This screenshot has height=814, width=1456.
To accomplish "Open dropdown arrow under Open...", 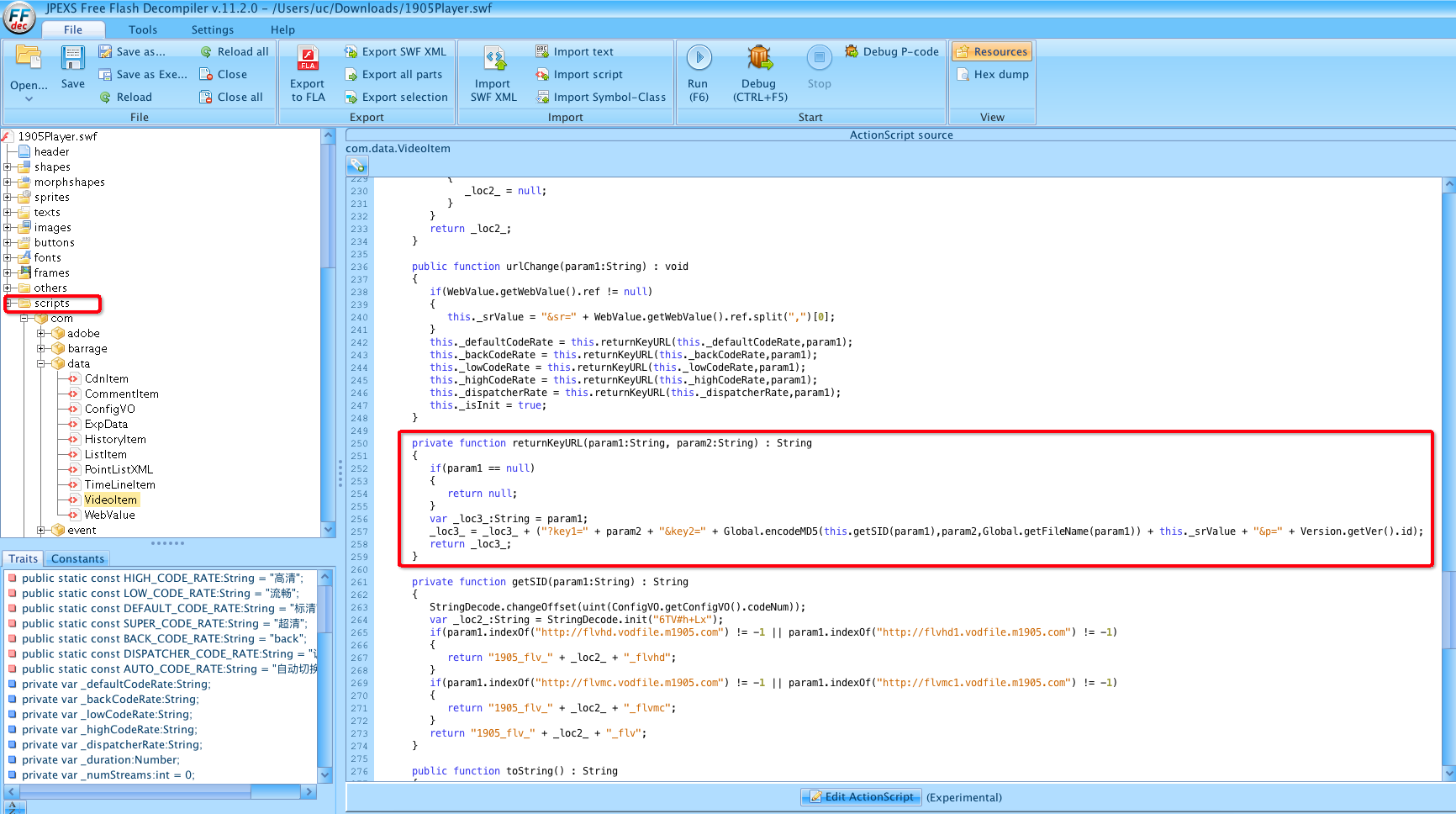I will [29, 98].
